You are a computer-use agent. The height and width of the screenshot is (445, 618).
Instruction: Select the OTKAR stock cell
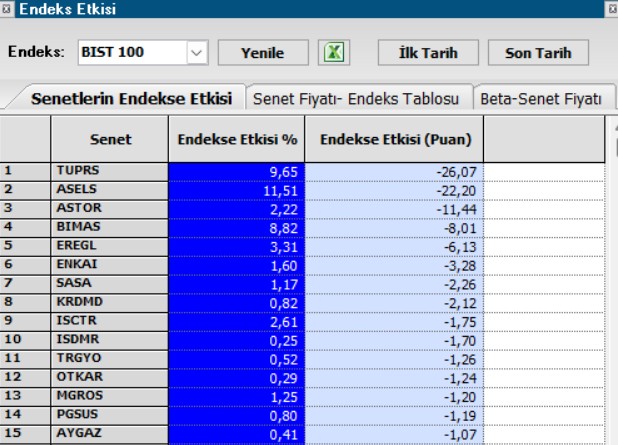pyautogui.click(x=110, y=378)
